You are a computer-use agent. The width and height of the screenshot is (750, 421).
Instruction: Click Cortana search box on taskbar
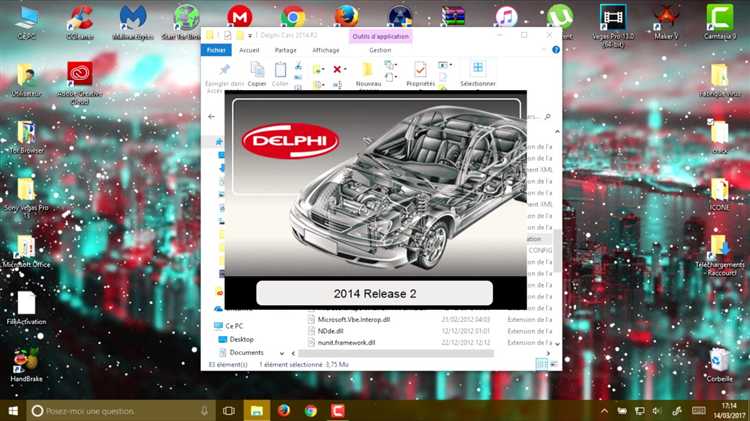coord(121,411)
